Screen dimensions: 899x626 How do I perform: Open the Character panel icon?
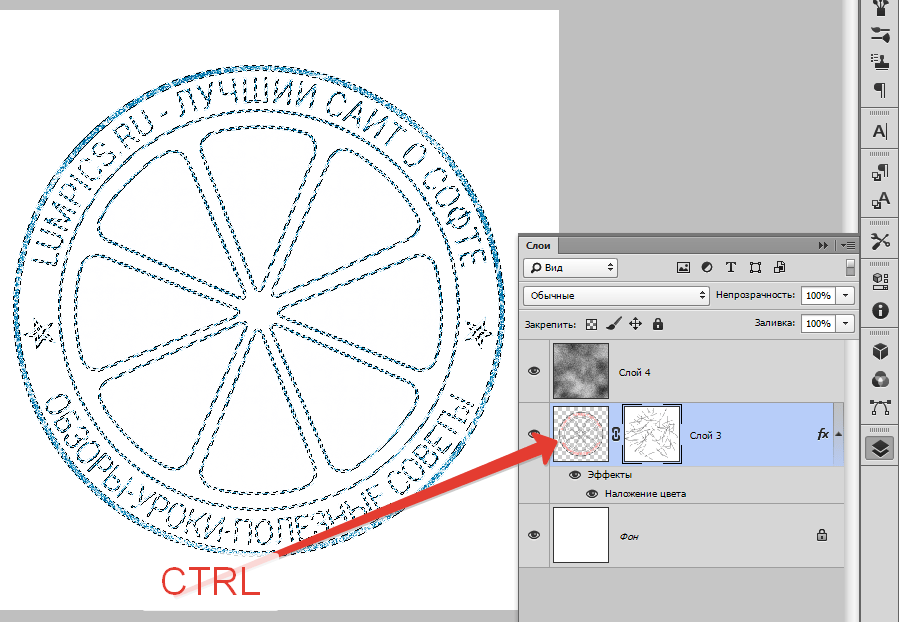(x=880, y=132)
